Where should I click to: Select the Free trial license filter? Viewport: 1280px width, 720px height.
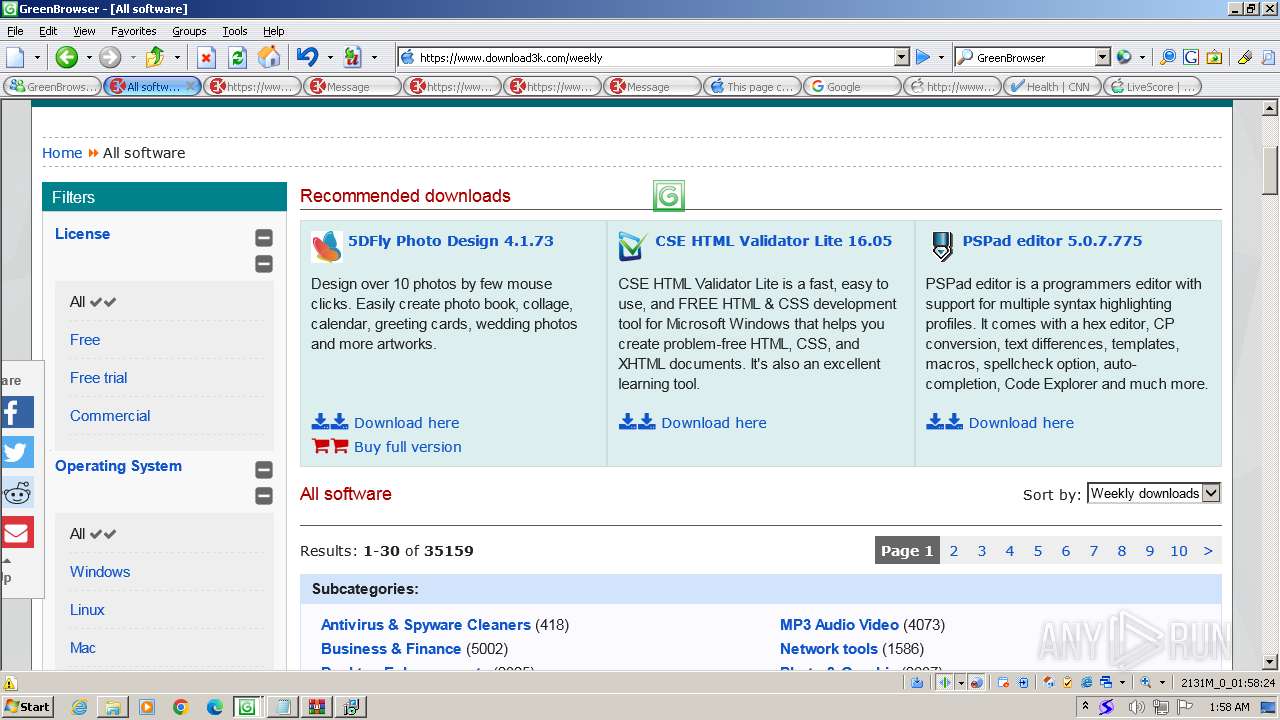[x=98, y=378]
